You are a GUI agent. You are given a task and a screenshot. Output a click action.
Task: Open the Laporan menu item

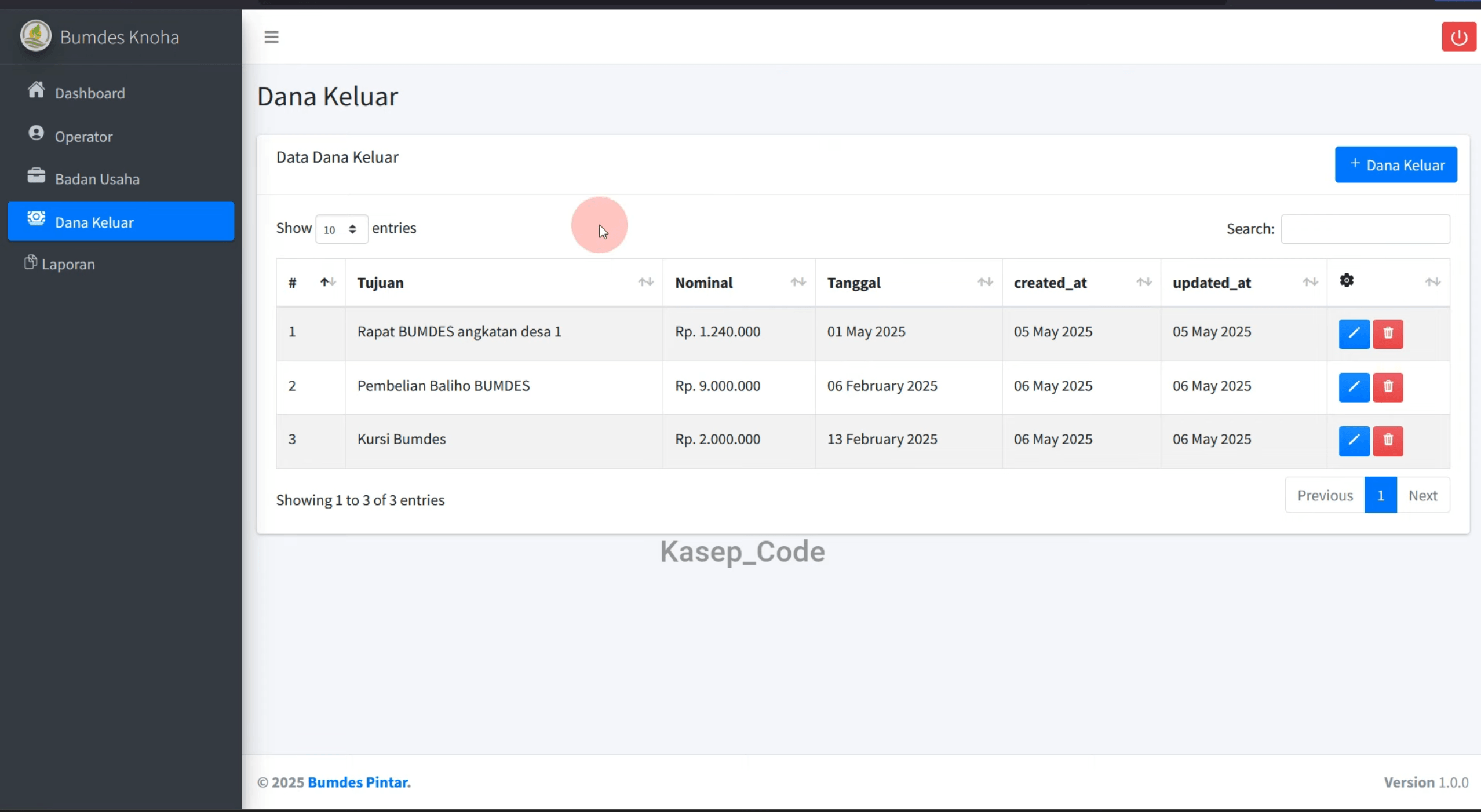pos(121,264)
